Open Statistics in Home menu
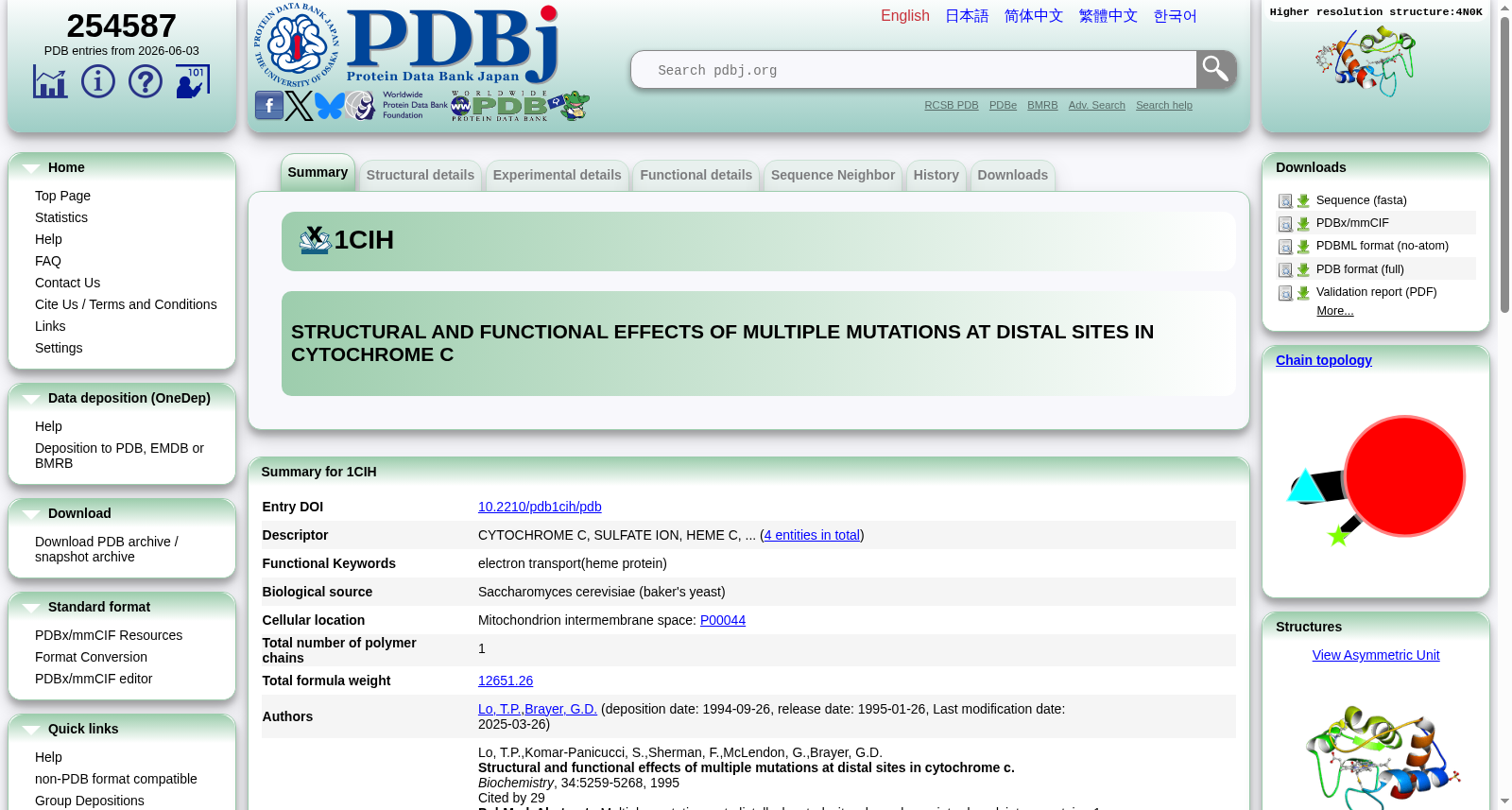This screenshot has width=1512, height=810. click(61, 217)
